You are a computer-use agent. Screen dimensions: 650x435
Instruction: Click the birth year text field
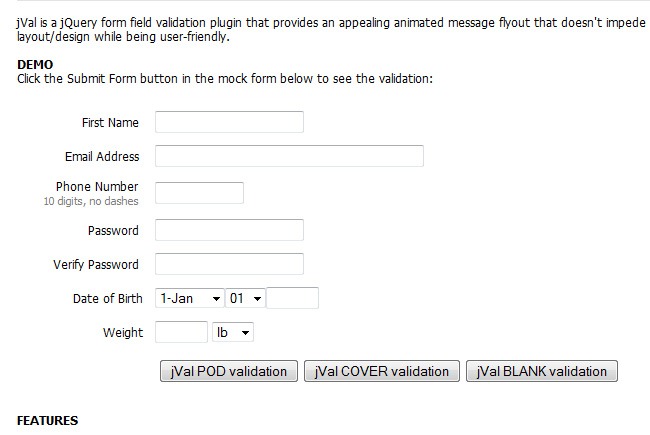tap(294, 298)
